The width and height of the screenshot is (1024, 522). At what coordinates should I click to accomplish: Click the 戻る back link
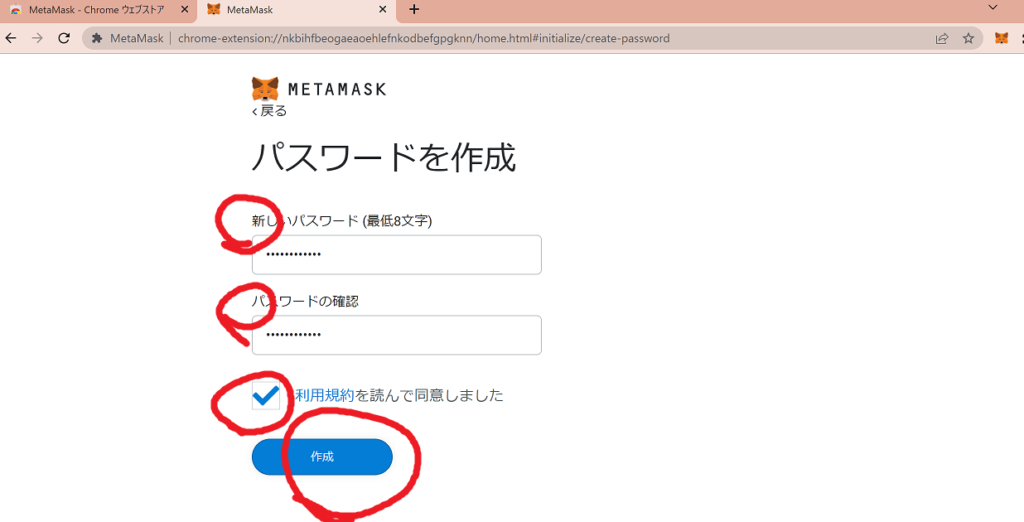[x=270, y=111]
